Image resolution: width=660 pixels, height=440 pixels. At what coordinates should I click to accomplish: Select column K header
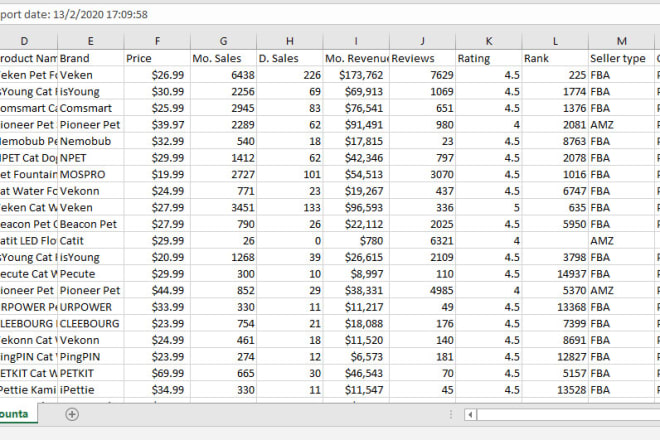[x=489, y=41]
